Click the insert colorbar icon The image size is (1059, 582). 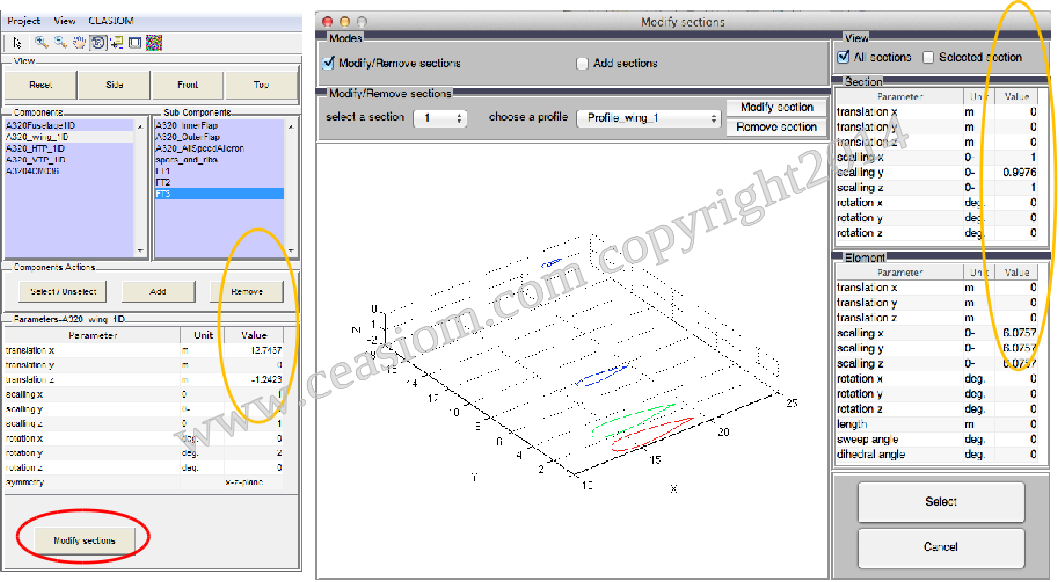(x=153, y=42)
